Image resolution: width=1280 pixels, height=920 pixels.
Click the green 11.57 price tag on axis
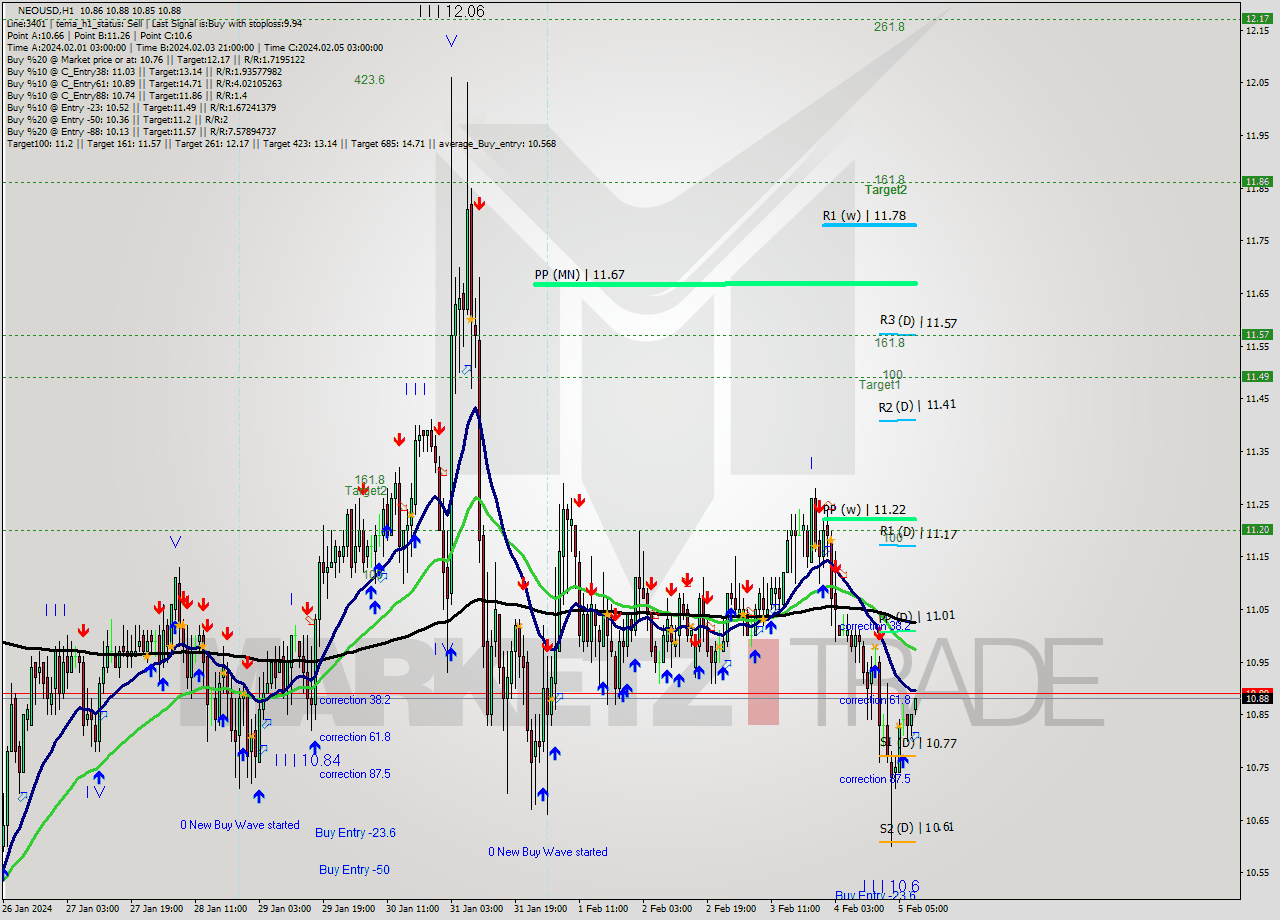pos(1256,335)
